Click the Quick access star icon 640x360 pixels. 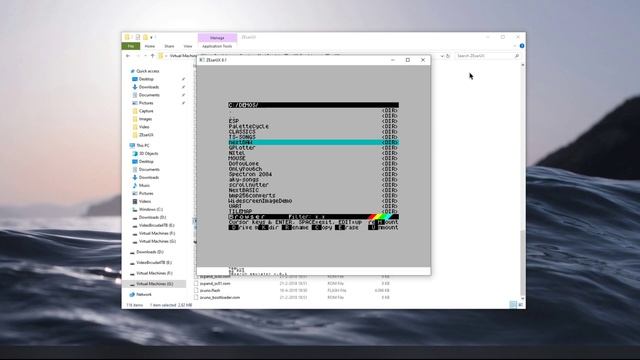coord(132,71)
